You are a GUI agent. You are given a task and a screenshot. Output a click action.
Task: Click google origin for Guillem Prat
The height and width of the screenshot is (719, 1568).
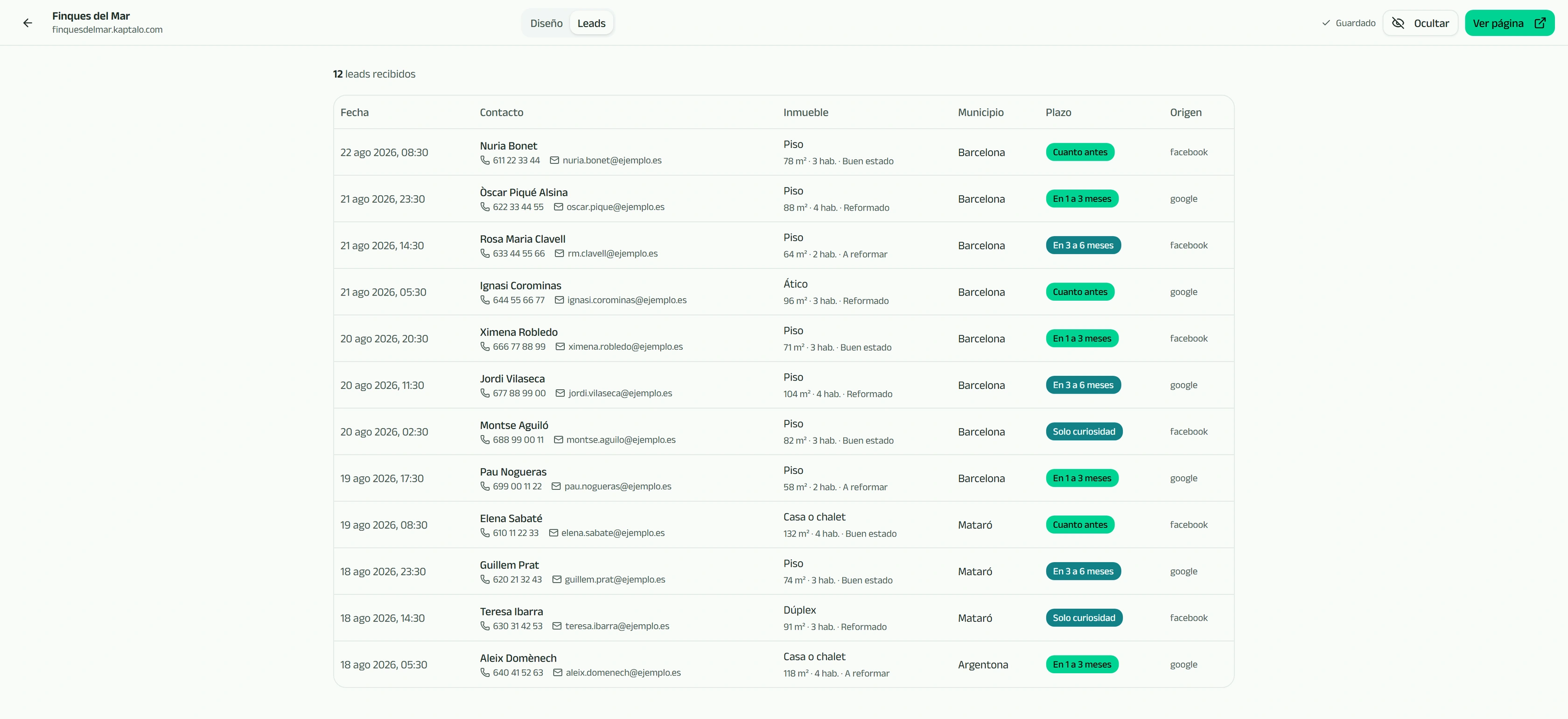(1183, 571)
